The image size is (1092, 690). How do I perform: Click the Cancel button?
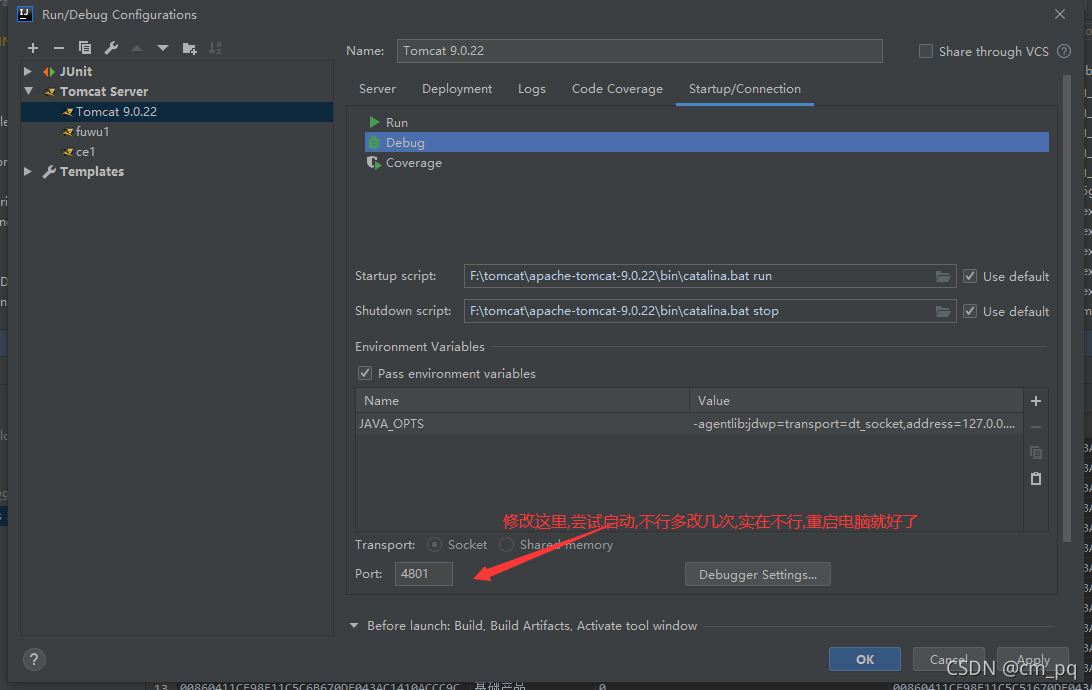point(948,659)
